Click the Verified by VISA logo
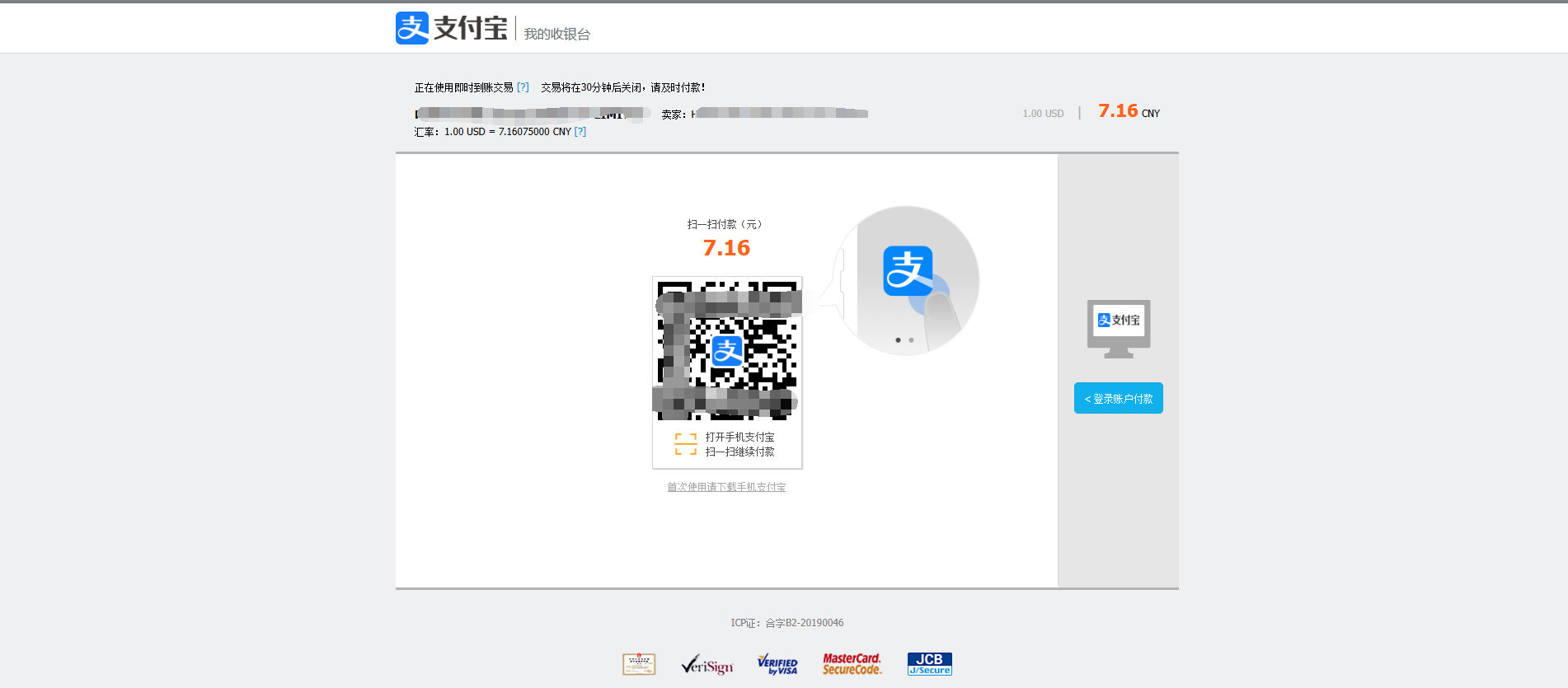Image resolution: width=1568 pixels, height=688 pixels. pyautogui.click(x=777, y=664)
